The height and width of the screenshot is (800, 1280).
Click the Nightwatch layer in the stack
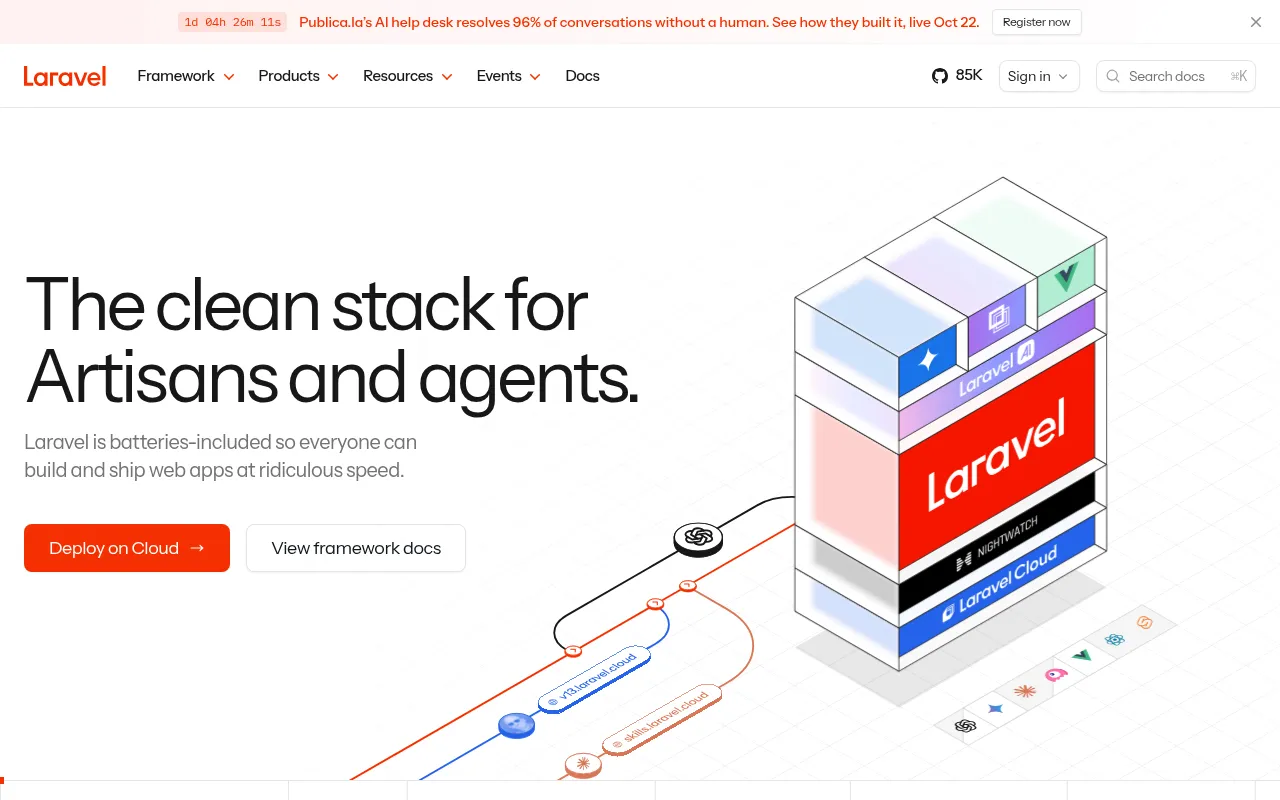tap(997, 544)
